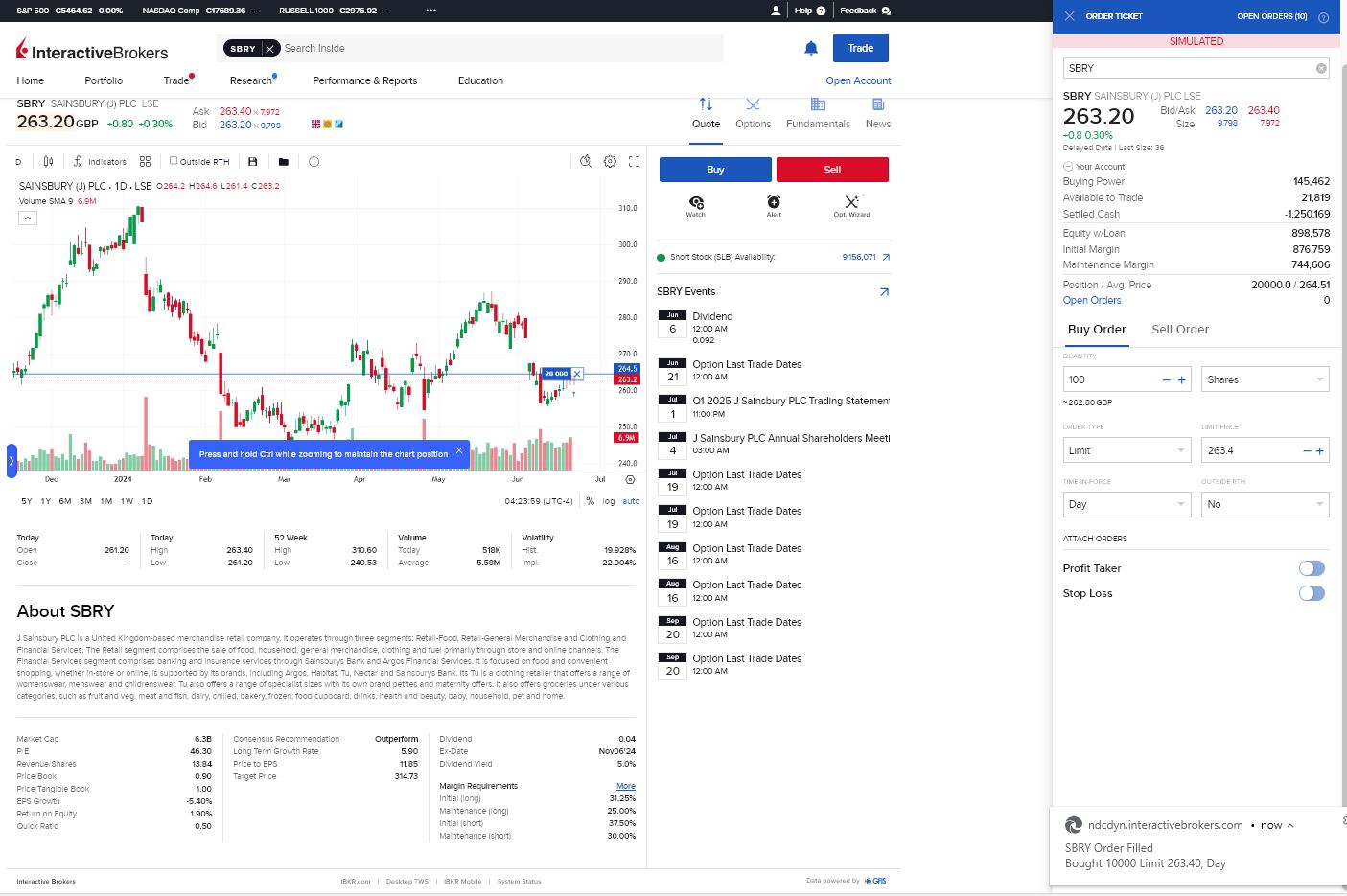Open Short Stock availability details arrow

[886, 257]
